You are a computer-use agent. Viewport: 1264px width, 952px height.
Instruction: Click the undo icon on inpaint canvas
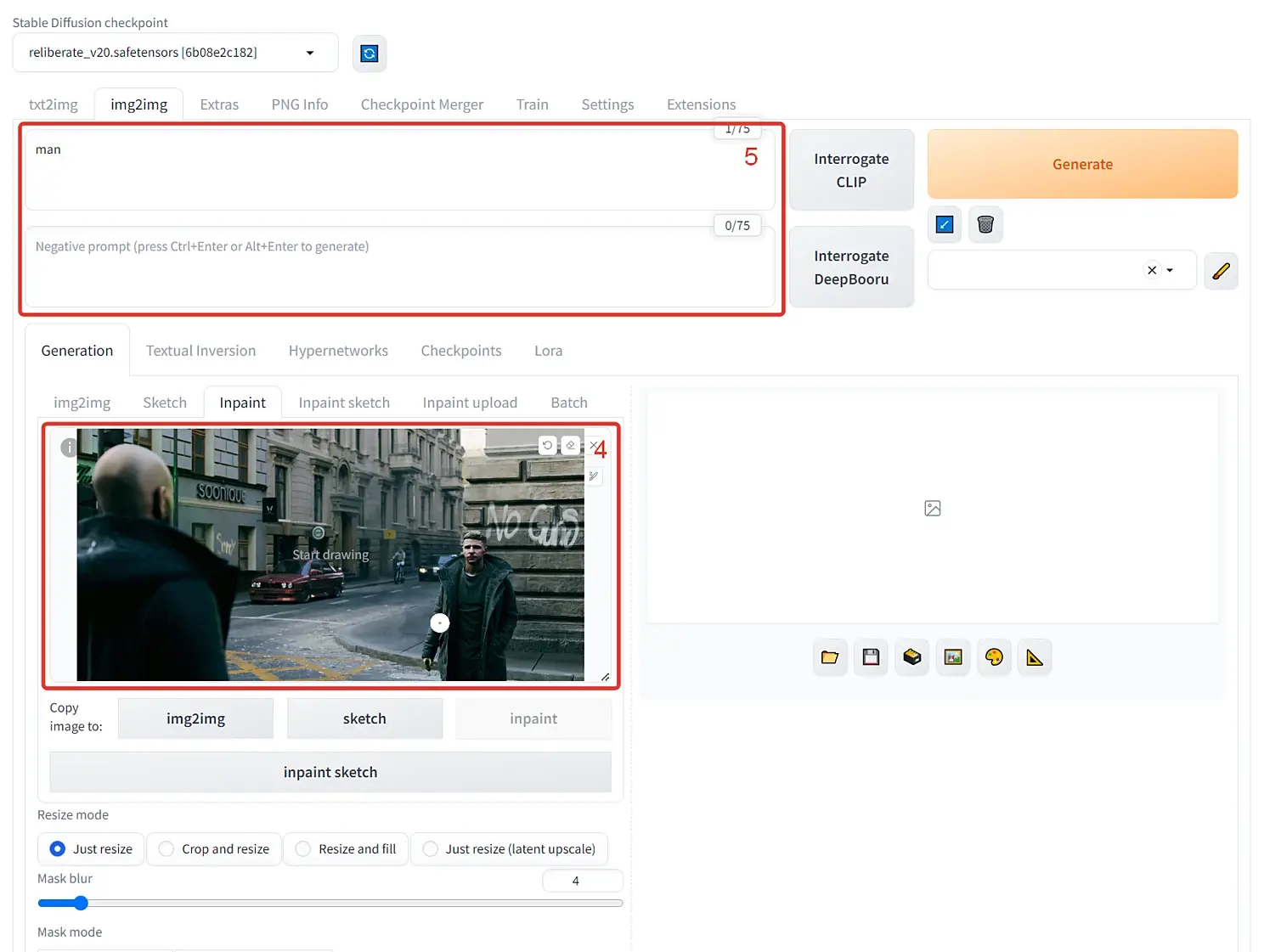[548, 445]
